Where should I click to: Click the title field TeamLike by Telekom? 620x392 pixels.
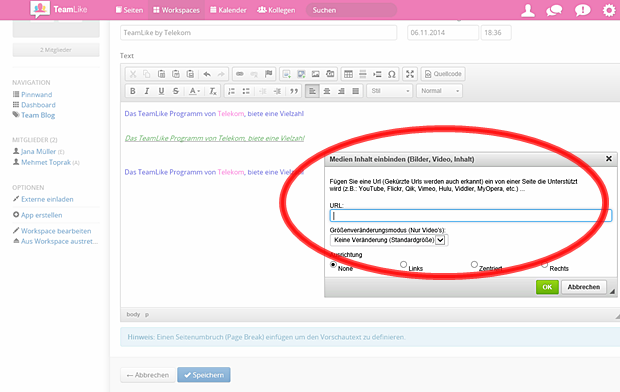pyautogui.click(x=259, y=33)
